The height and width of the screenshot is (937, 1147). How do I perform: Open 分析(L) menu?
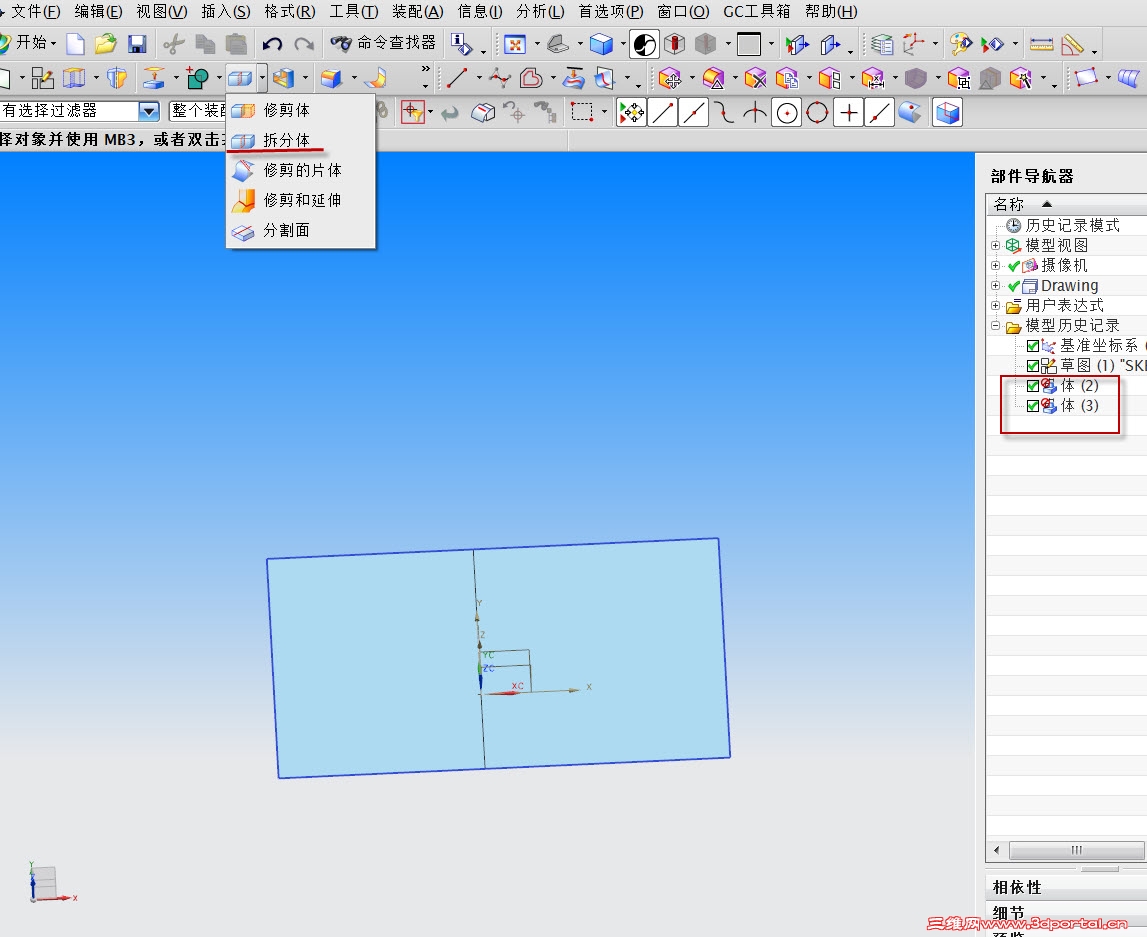coord(540,11)
